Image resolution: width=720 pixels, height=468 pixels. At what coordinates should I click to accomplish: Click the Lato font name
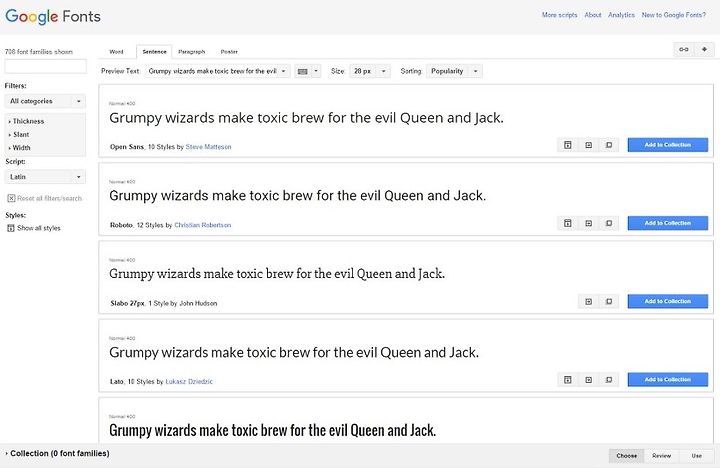(117, 382)
